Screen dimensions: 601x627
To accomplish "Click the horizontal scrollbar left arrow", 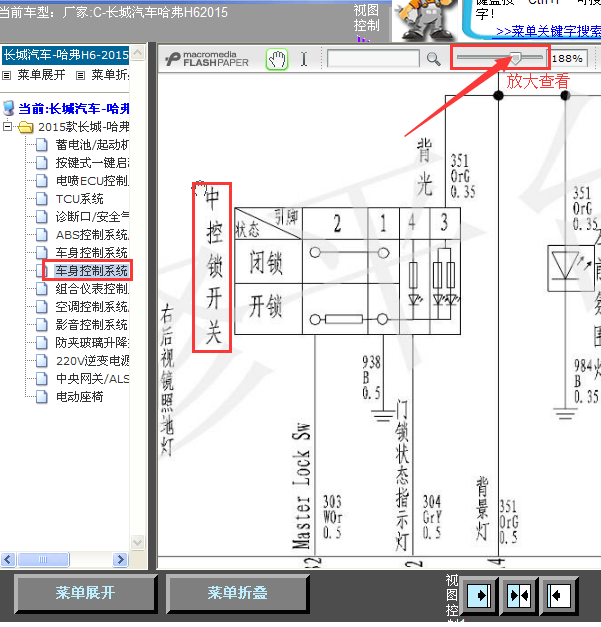I will pos(8,559).
